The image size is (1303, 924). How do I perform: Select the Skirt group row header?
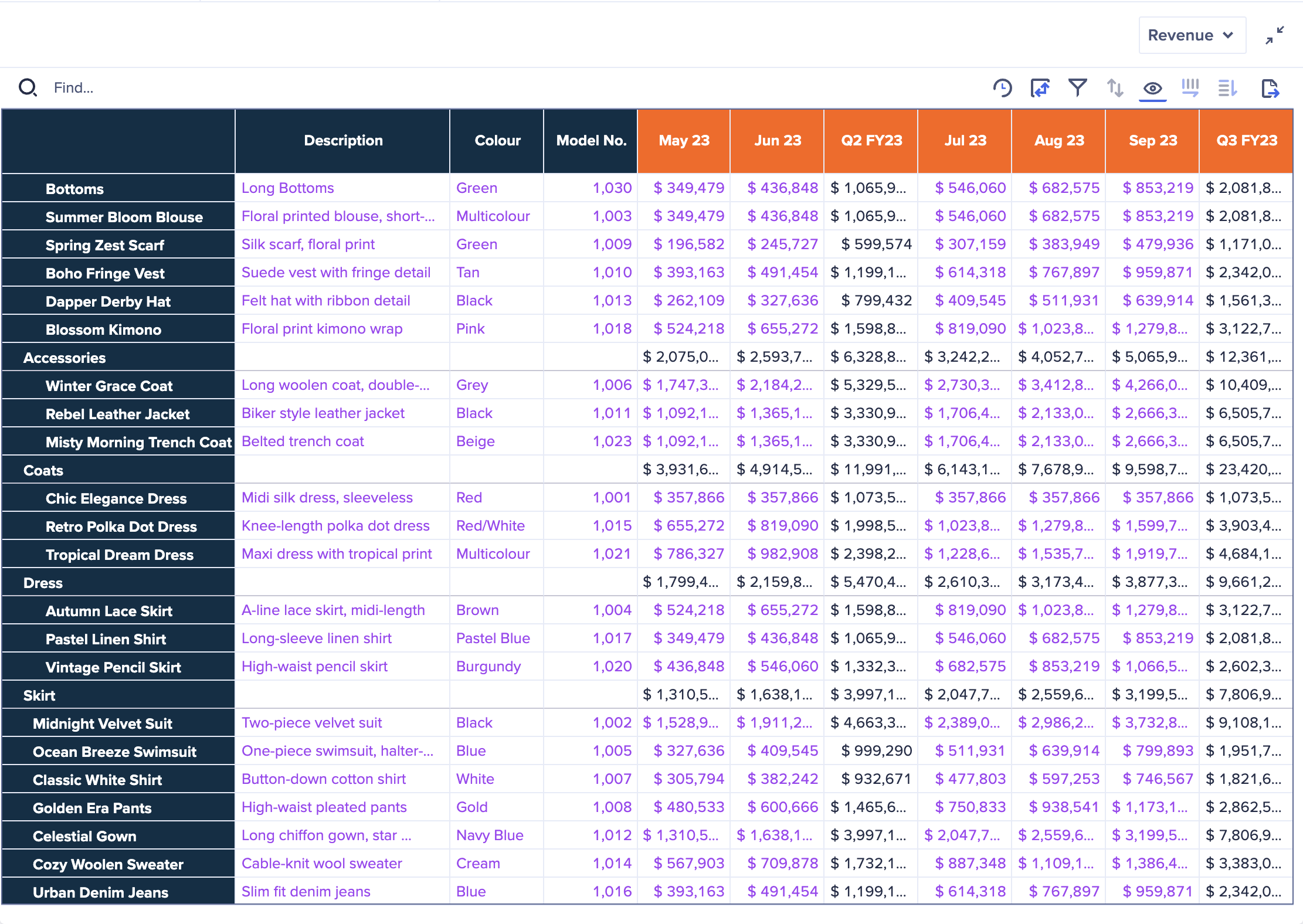(39, 695)
